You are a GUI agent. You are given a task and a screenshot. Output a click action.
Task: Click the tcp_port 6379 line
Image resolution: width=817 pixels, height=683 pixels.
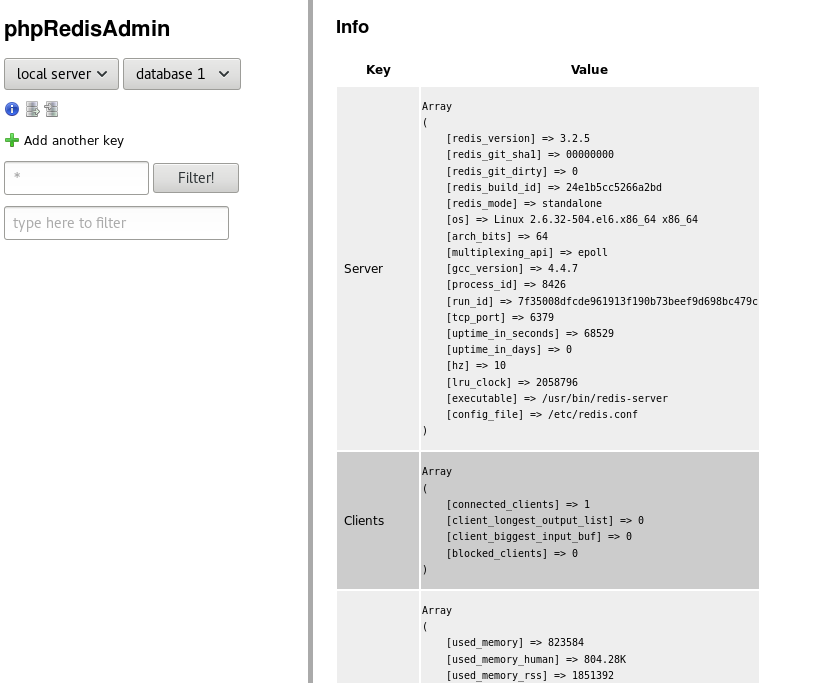pos(500,318)
